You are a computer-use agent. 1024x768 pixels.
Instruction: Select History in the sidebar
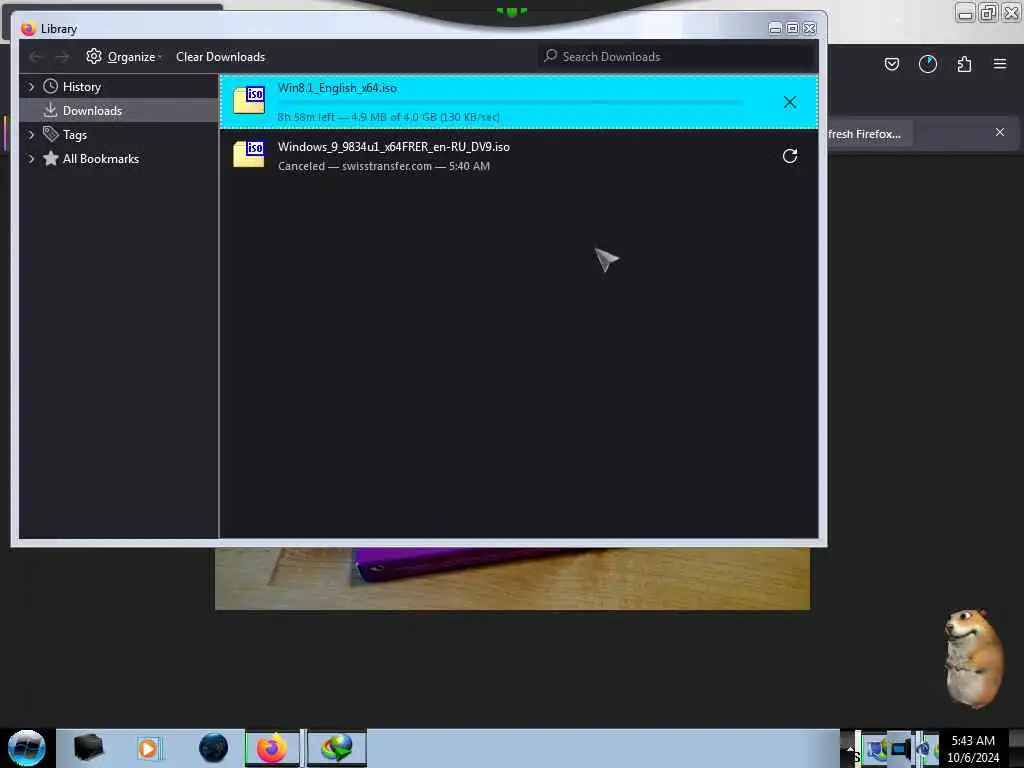pos(82,87)
